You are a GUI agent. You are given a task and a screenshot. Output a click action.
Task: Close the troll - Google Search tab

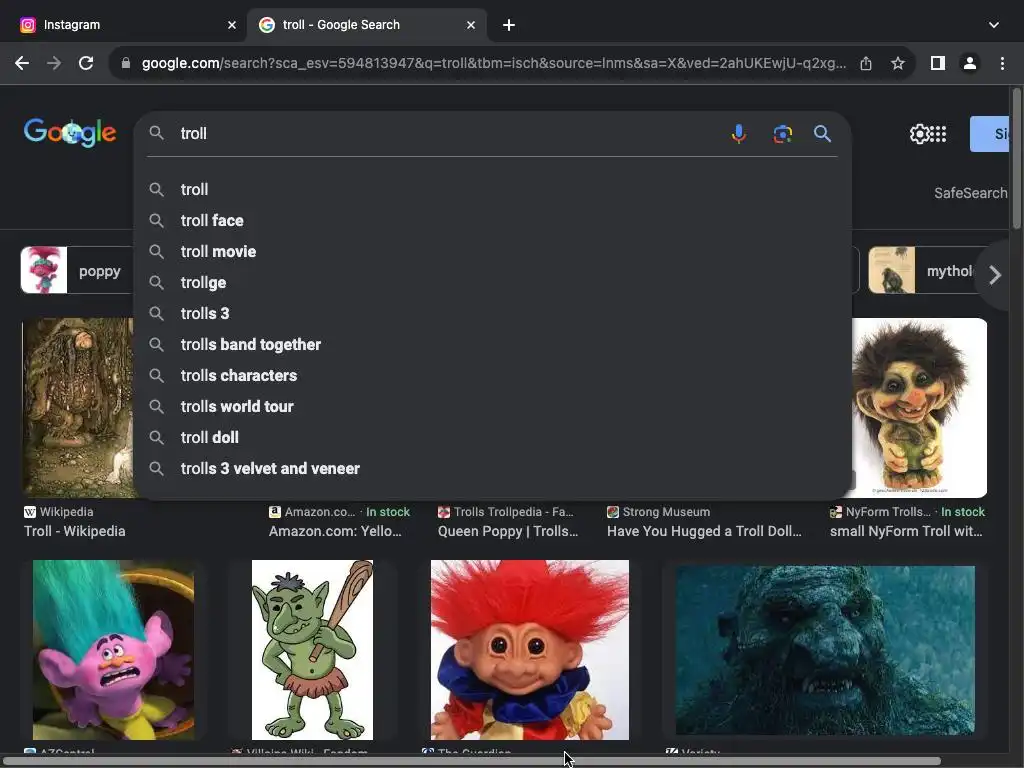471,25
